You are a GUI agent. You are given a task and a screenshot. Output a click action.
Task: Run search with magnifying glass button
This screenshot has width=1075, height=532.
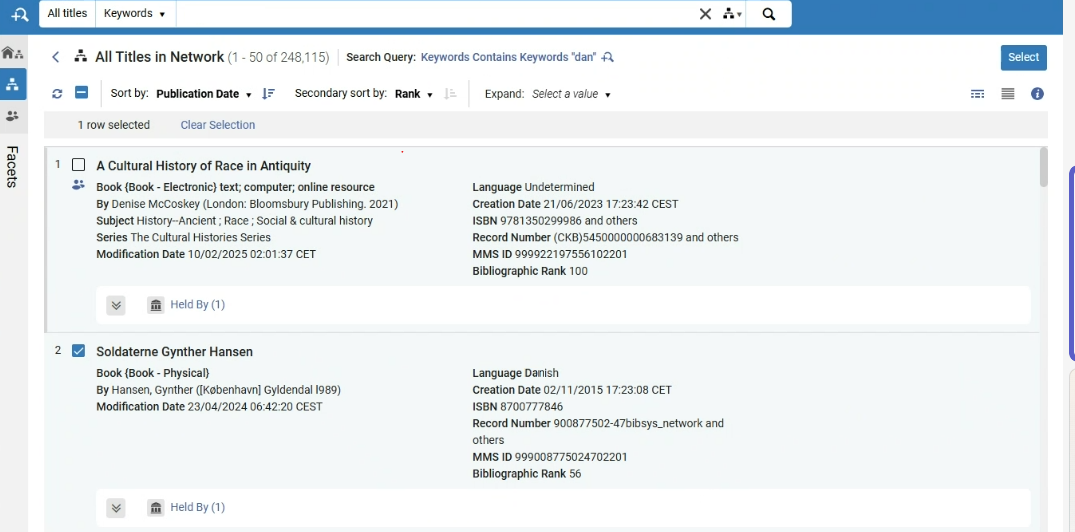769,14
